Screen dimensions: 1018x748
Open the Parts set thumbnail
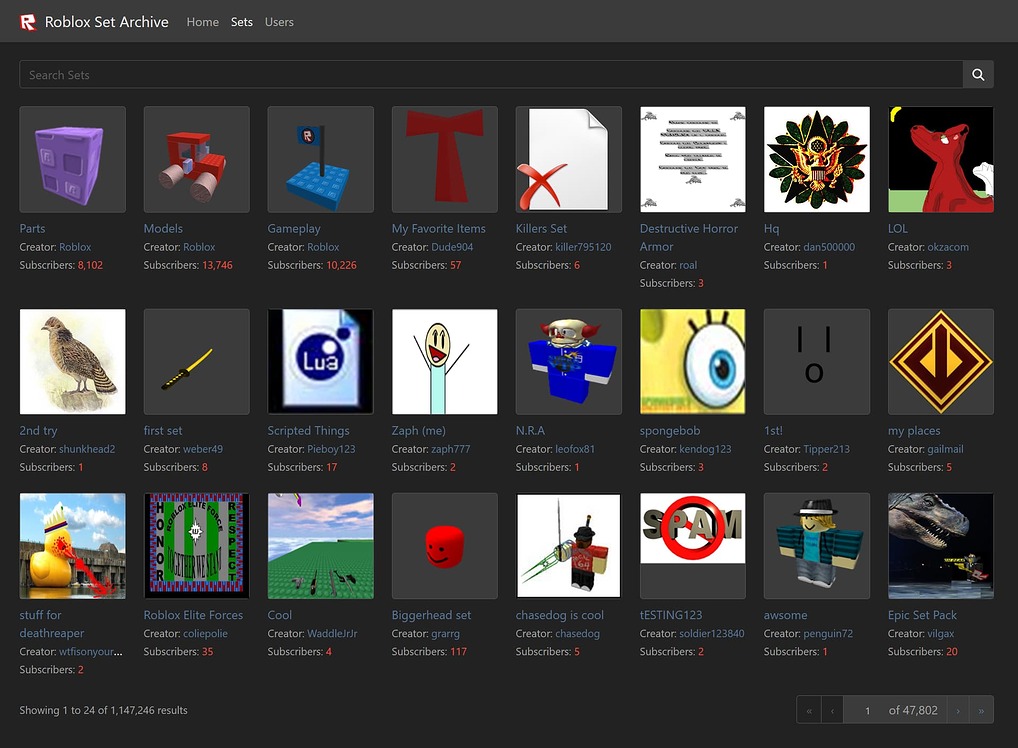[72, 159]
